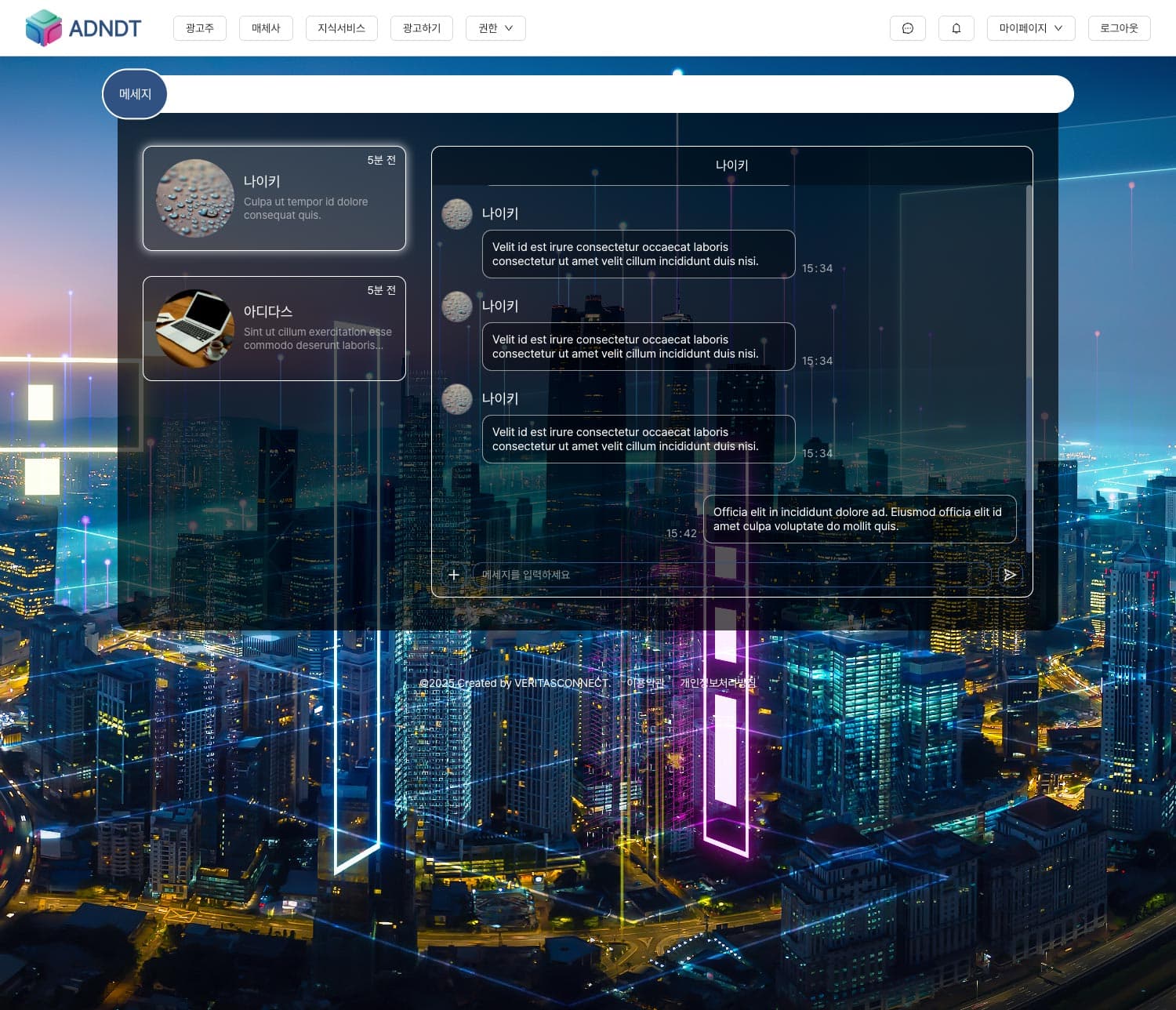The height and width of the screenshot is (1010, 1176).
Task: Click the plus attachment icon
Action: pyautogui.click(x=453, y=575)
